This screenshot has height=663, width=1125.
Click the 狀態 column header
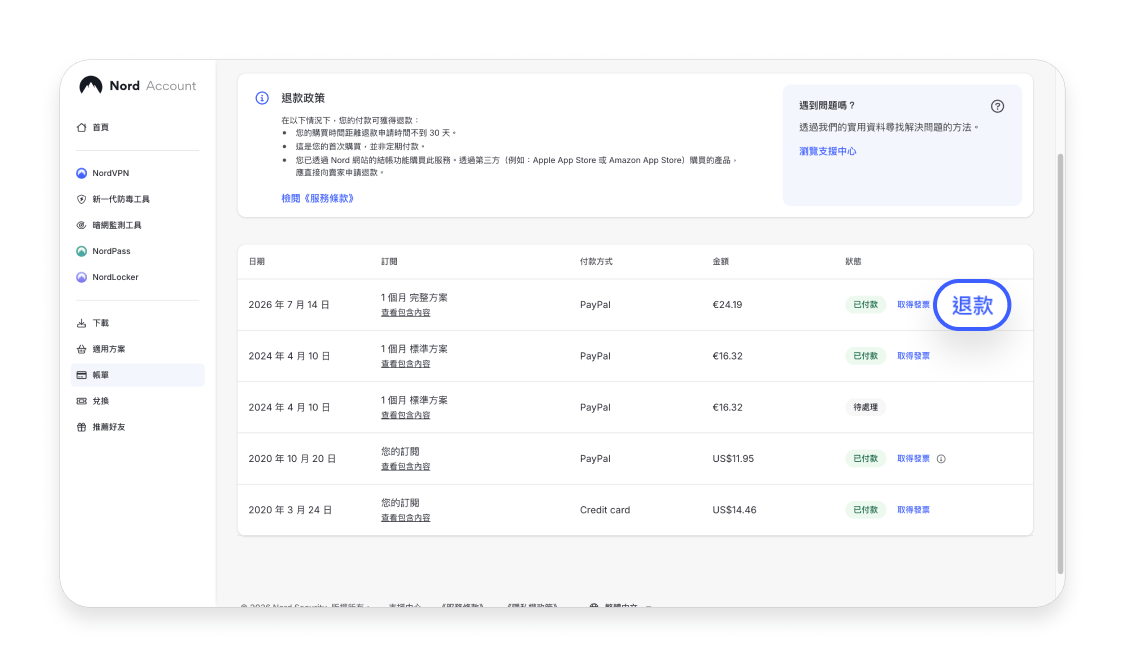point(853,261)
